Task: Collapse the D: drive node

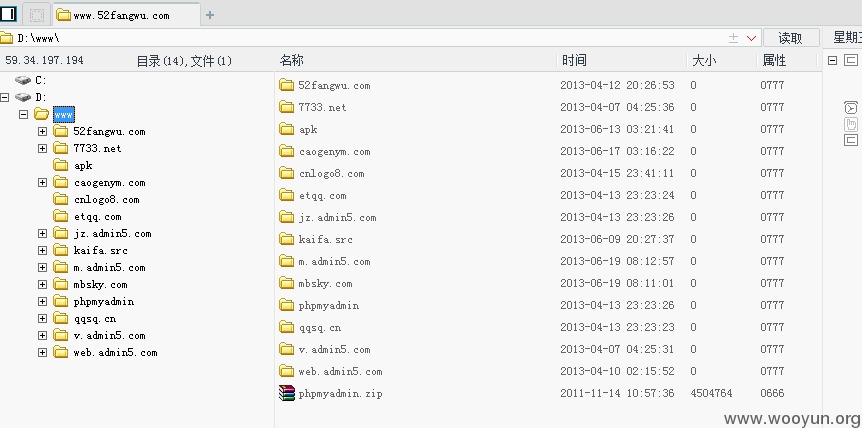Action: (x=5, y=97)
